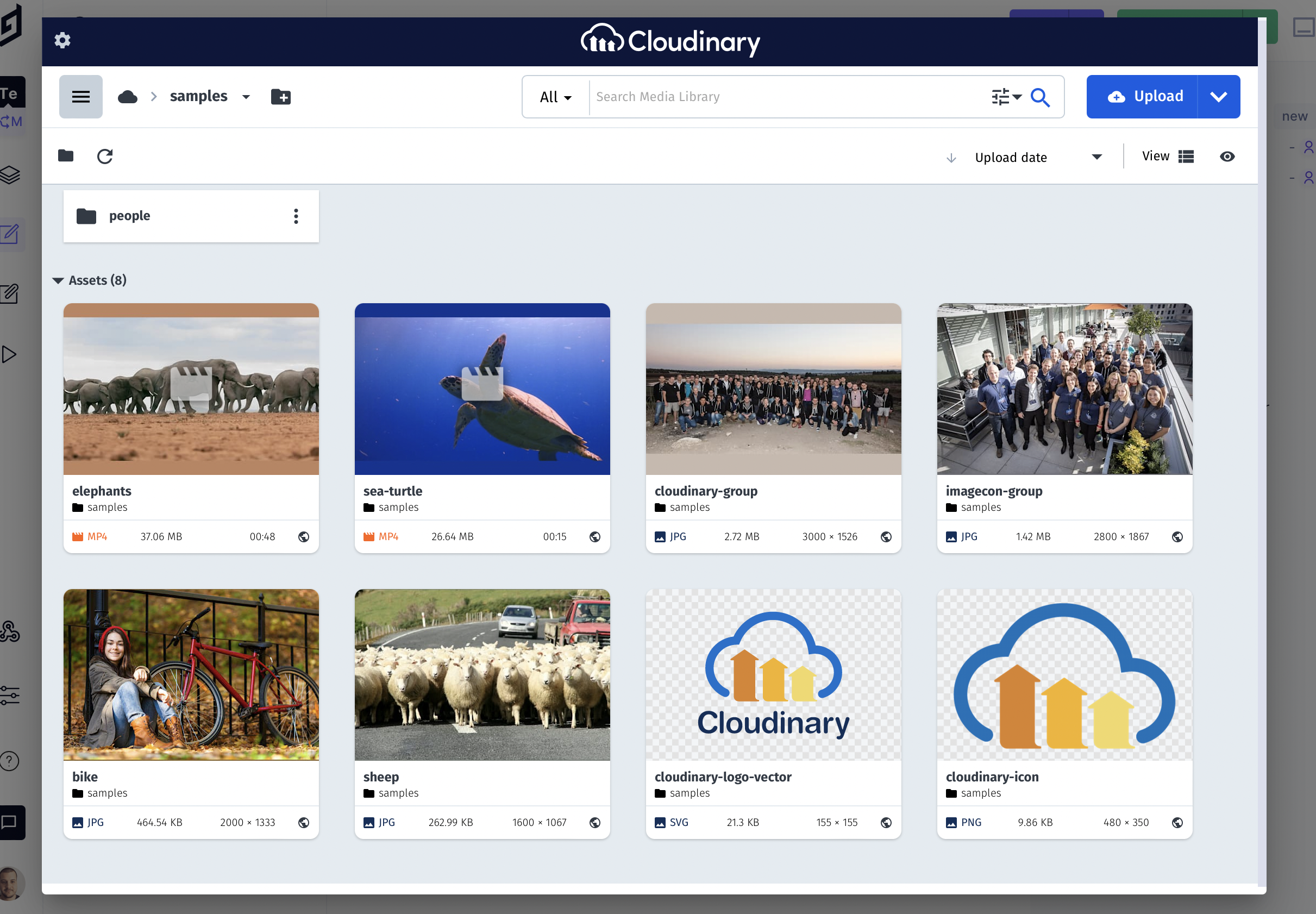This screenshot has height=914, width=1316.
Task: Click the bike asset title
Action: (x=85, y=777)
